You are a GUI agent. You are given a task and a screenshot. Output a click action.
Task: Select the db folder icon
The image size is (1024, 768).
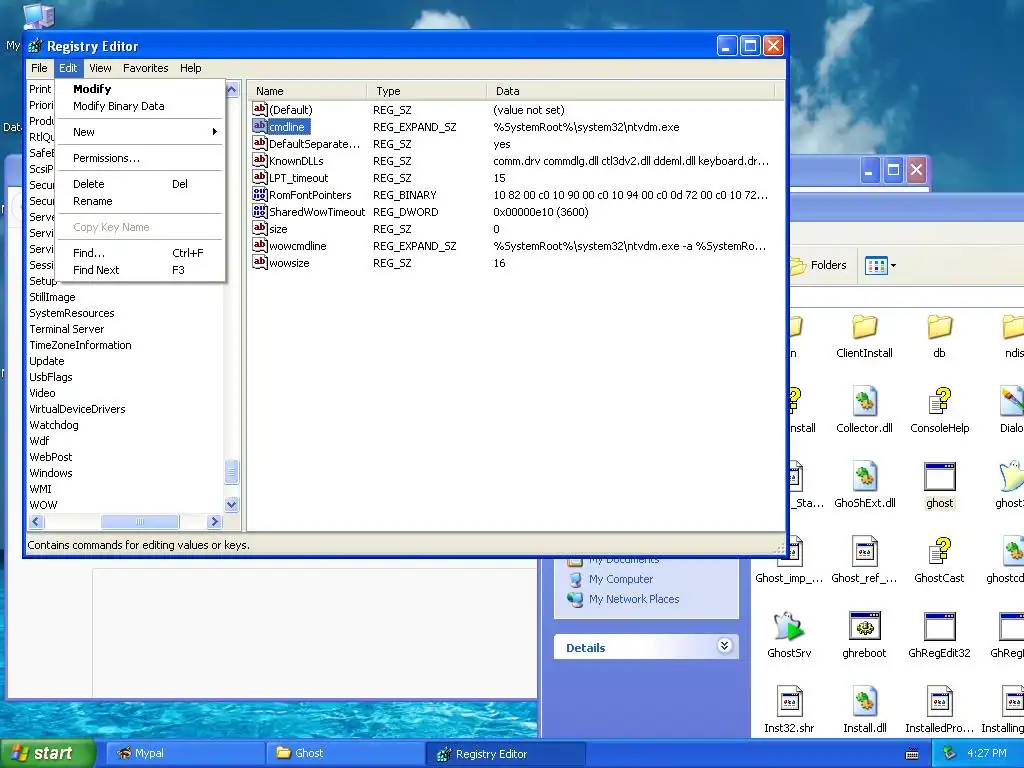tap(940, 327)
